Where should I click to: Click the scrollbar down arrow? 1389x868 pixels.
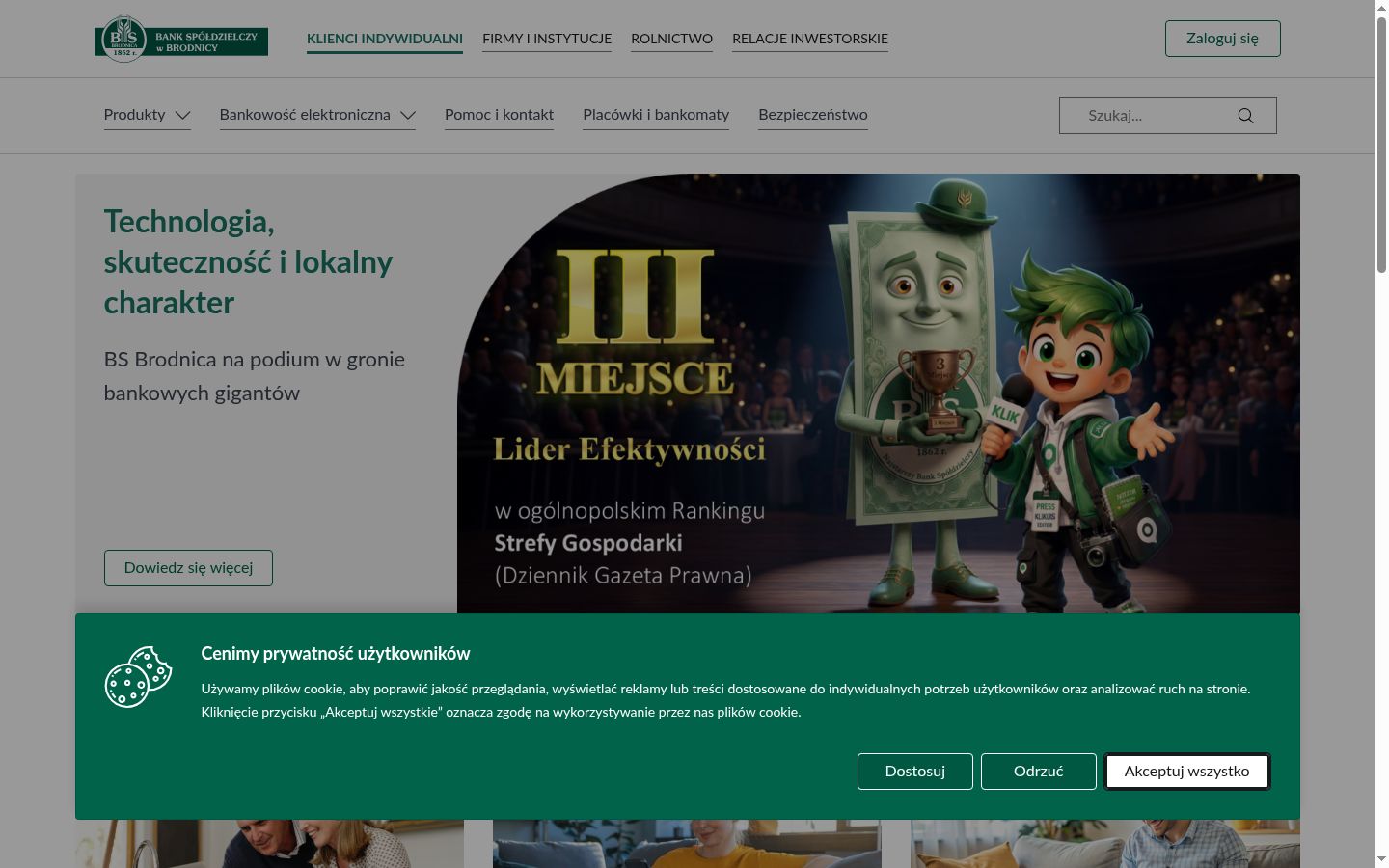click(x=1381, y=859)
